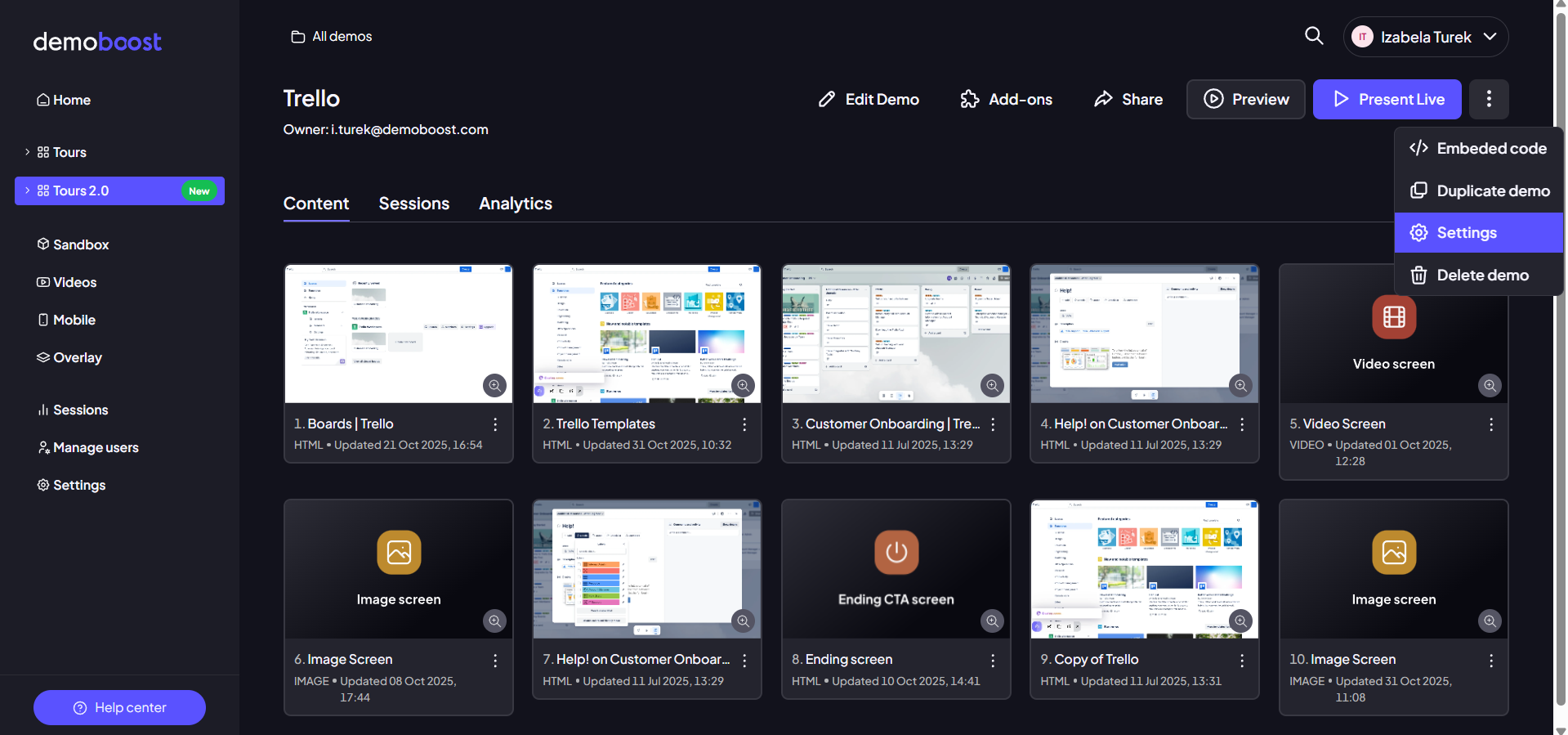Open the Trello Templates thumbnail
Image resolution: width=1568 pixels, height=735 pixels.
pos(647,334)
